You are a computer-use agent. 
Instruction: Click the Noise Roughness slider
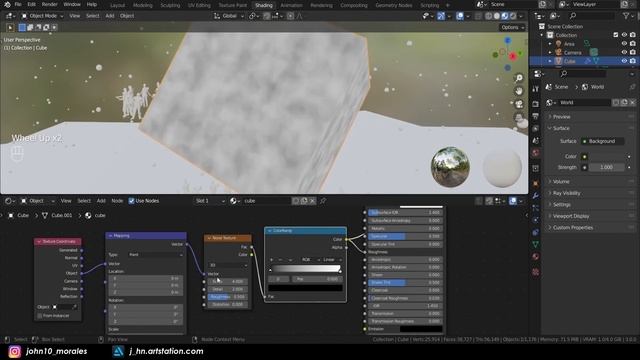[227, 297]
